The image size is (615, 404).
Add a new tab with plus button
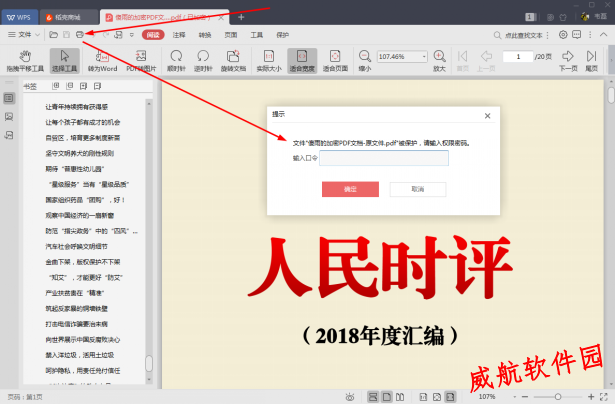[x=241, y=17]
